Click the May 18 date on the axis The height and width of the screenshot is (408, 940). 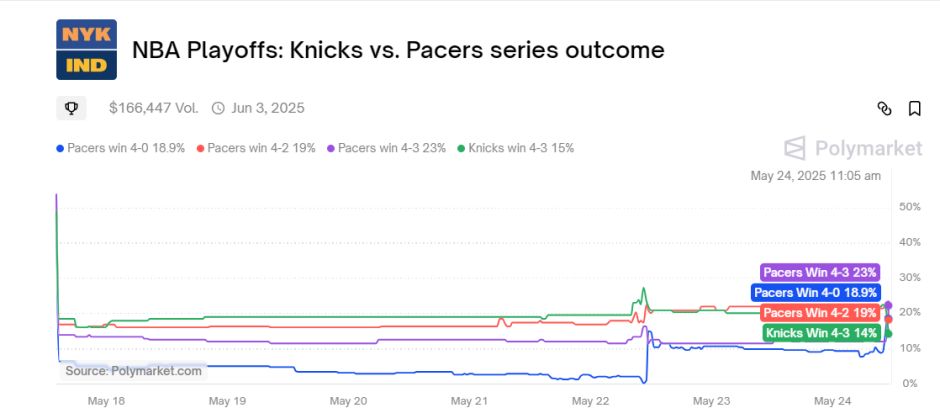point(106,401)
